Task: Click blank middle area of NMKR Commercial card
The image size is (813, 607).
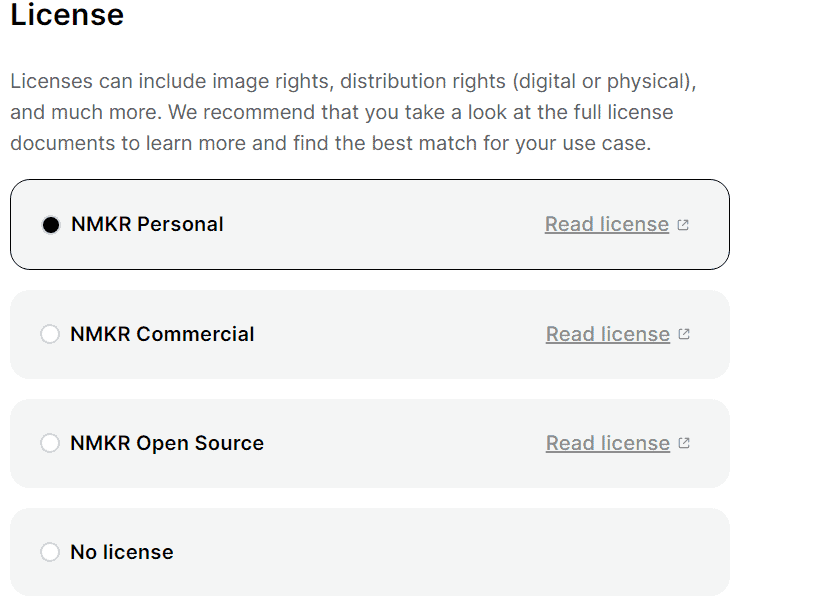Action: pyautogui.click(x=399, y=334)
